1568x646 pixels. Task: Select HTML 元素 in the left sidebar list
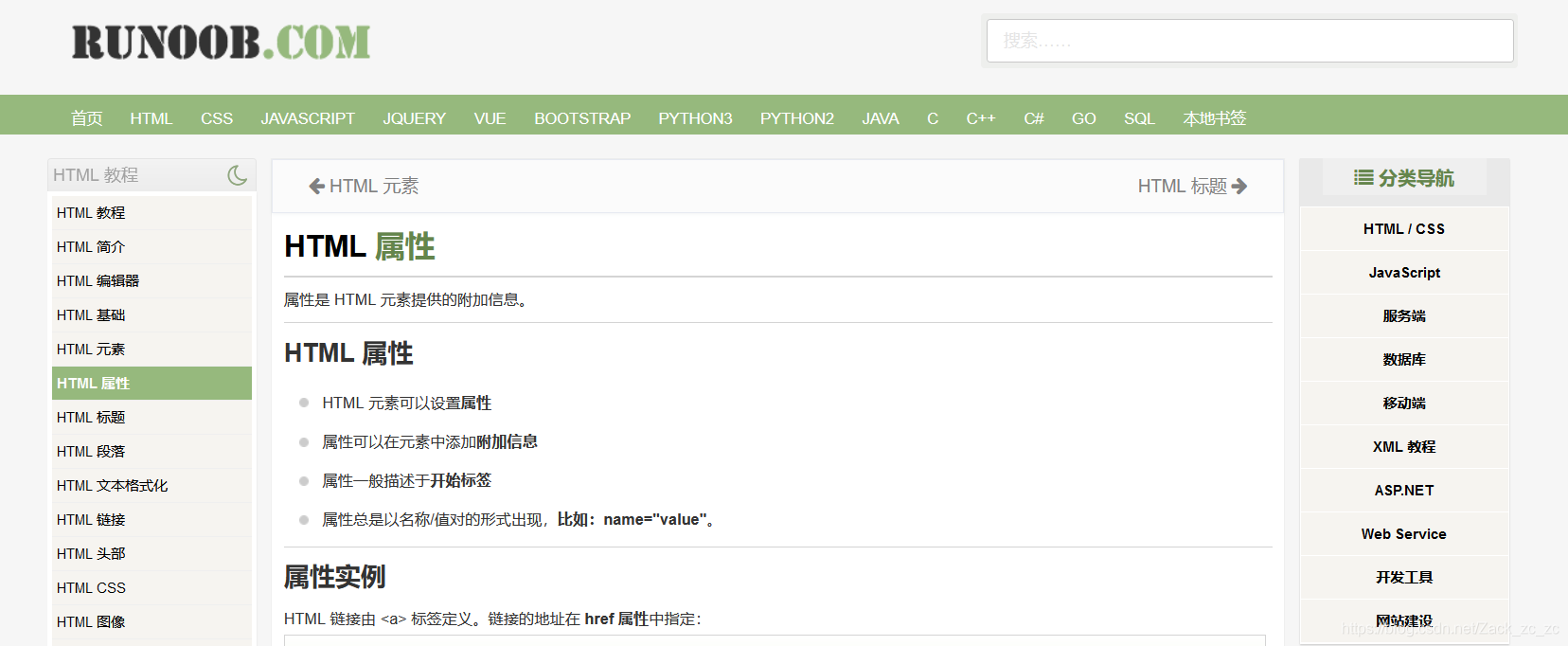coord(151,350)
